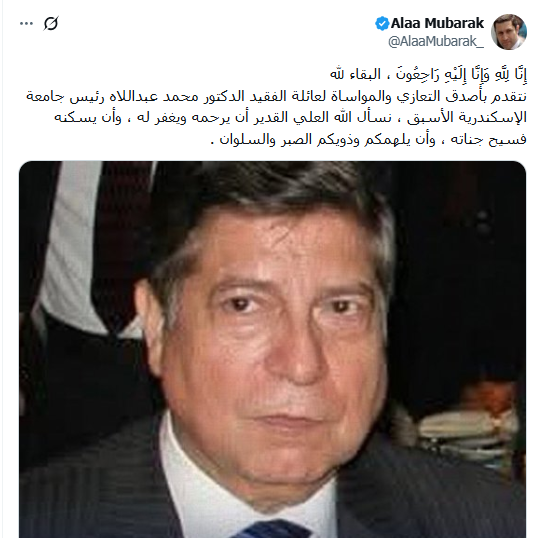
Task: Click the tweet line starting with نتقدم بأصدق
Action: tap(277, 96)
